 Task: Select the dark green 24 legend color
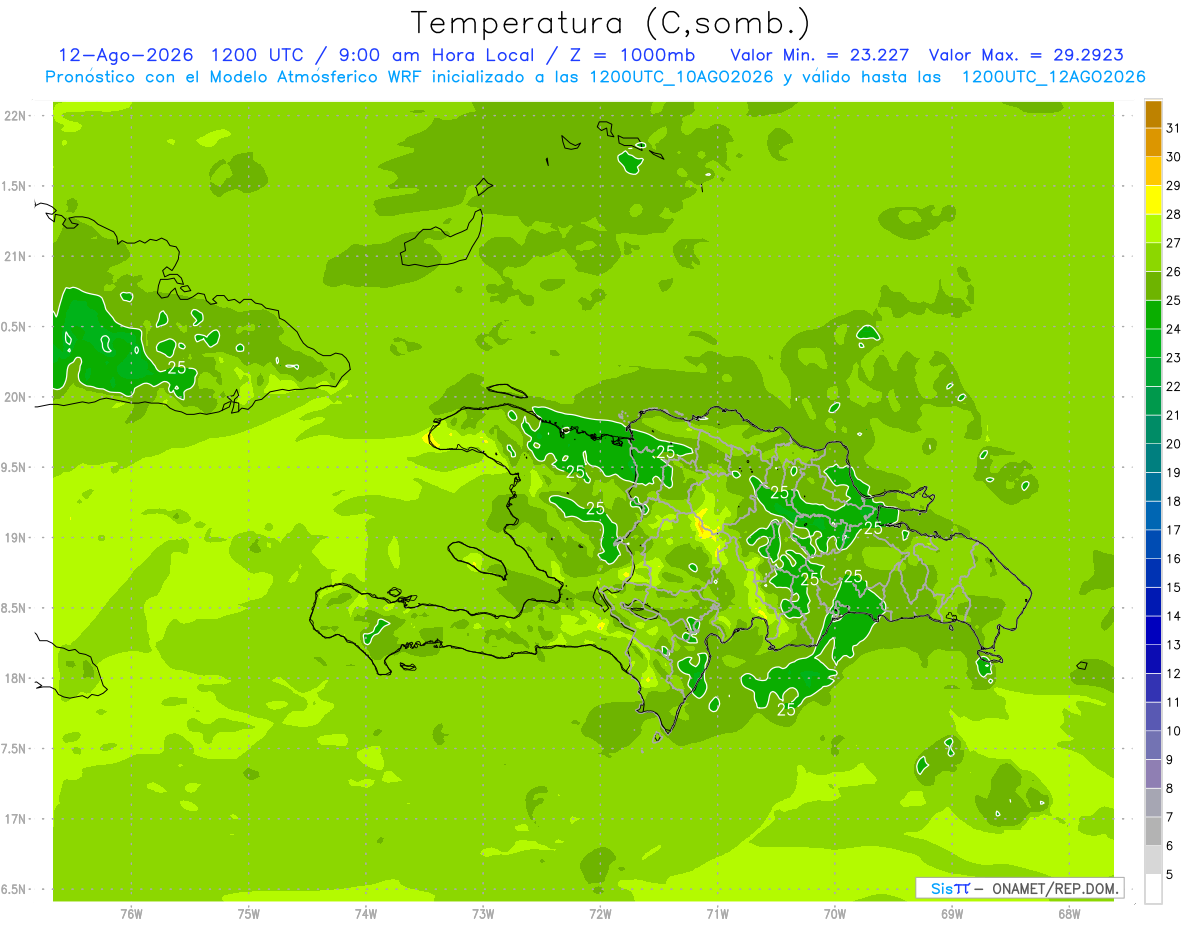1153,316
